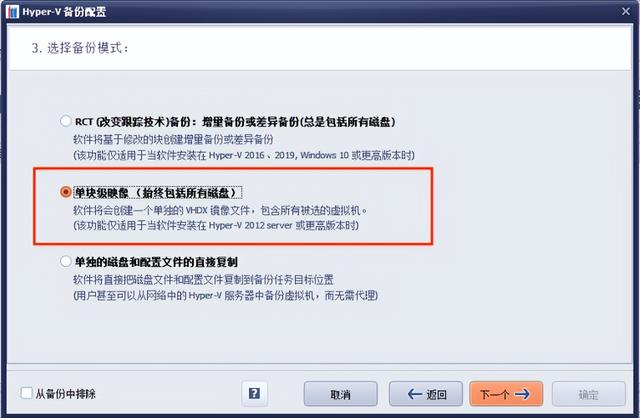Click the 单独的磁盘和配置文件的直接复制 label text
Screen dimensions: 640x418
click(156, 262)
